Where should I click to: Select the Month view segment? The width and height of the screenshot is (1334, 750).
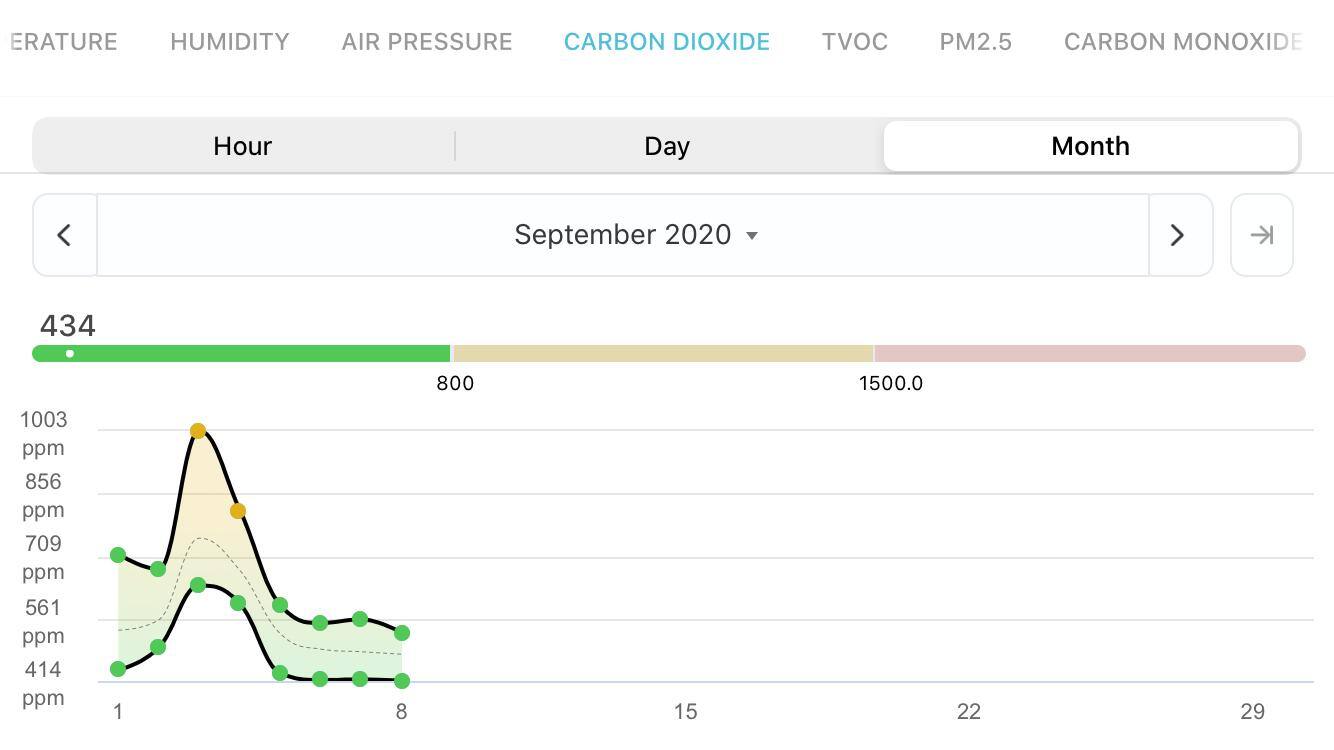pyautogui.click(x=1090, y=146)
